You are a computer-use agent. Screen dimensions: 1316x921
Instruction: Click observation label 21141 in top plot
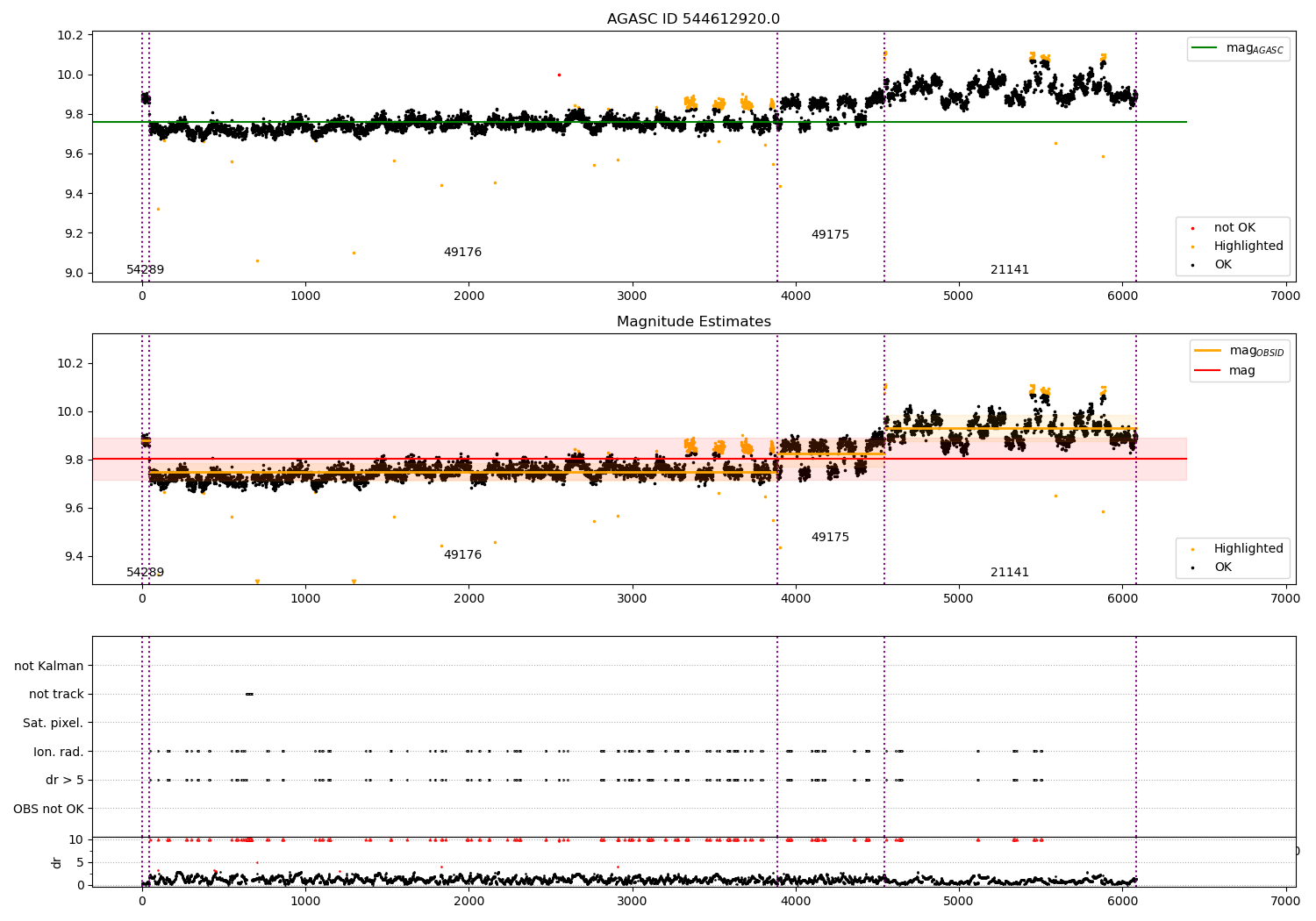1010,270
